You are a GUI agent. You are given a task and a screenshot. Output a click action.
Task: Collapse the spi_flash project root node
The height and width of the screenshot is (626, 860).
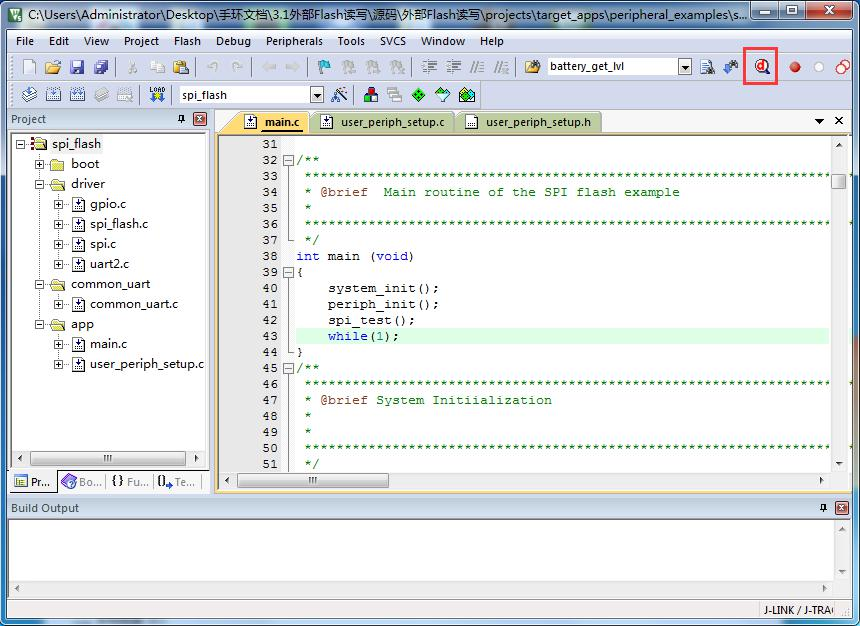coord(21,144)
